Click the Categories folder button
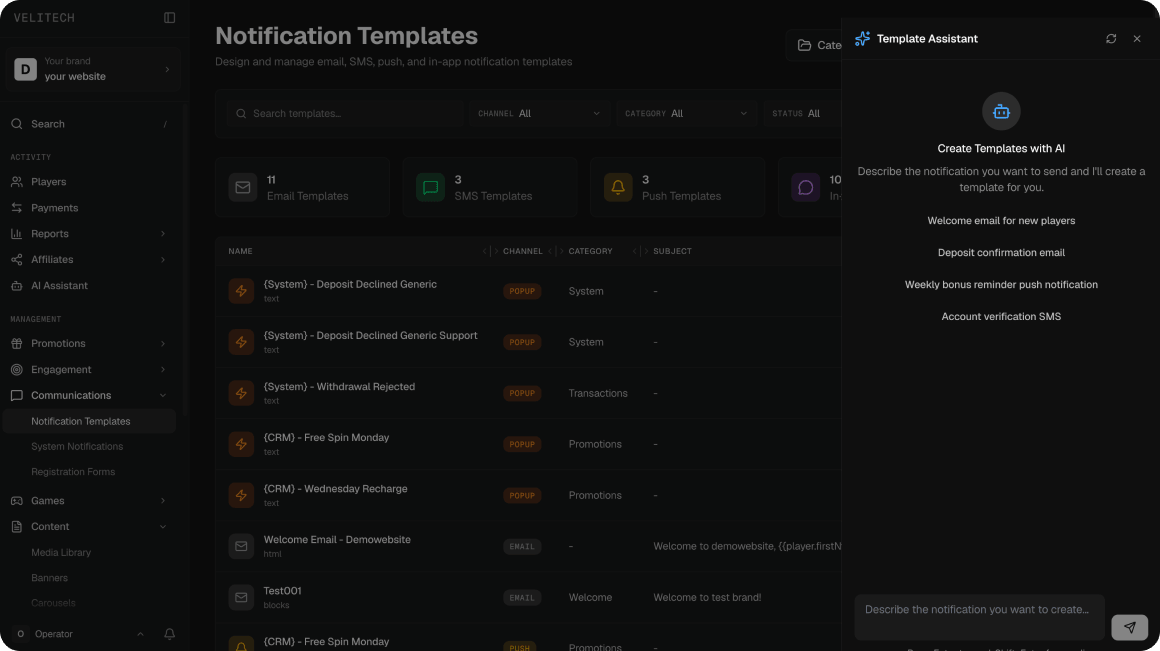The height and width of the screenshot is (651, 1160). click(815, 45)
